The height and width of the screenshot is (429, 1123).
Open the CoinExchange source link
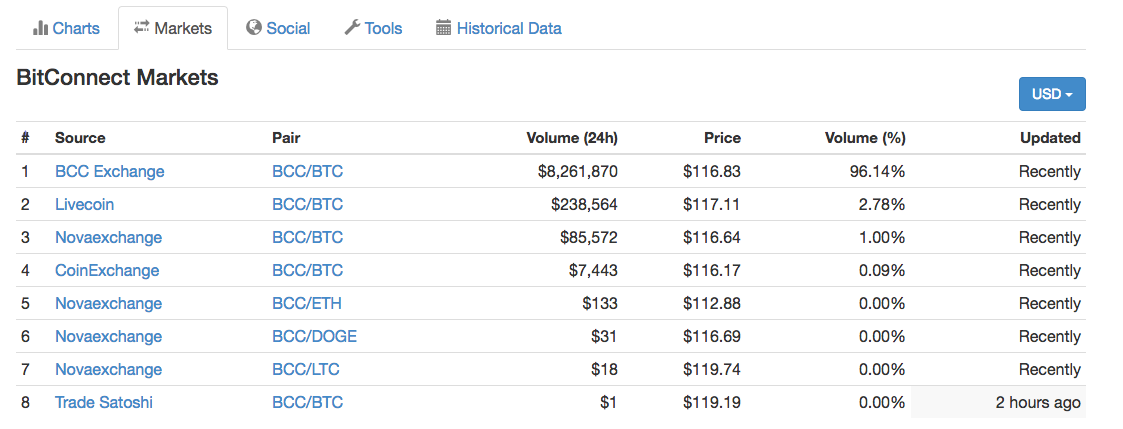(107, 271)
